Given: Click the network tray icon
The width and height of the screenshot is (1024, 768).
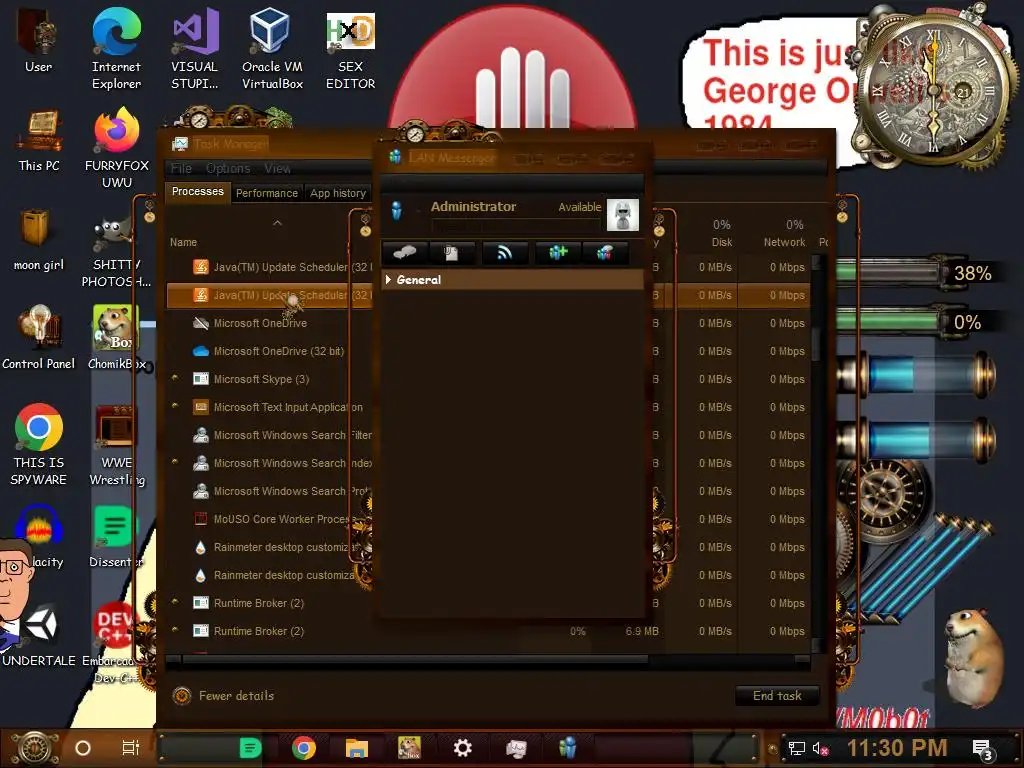Looking at the screenshot, I should click(797, 748).
